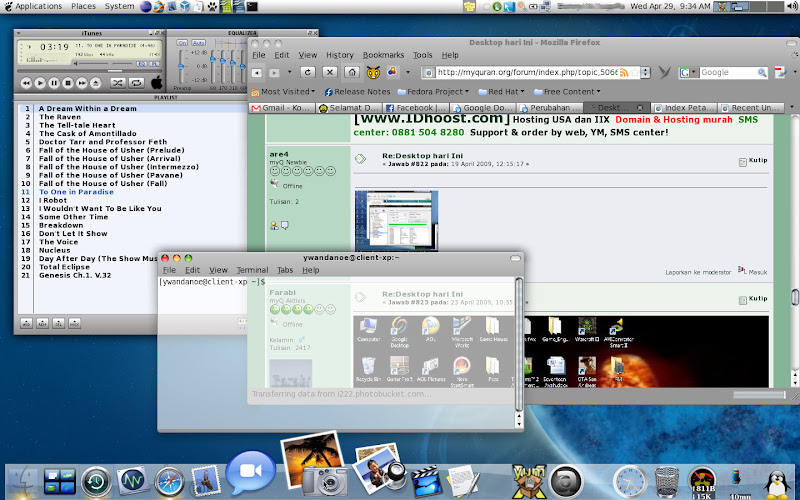The image size is (800, 500).
Task: Go back a page in Firefox
Action: [257, 73]
